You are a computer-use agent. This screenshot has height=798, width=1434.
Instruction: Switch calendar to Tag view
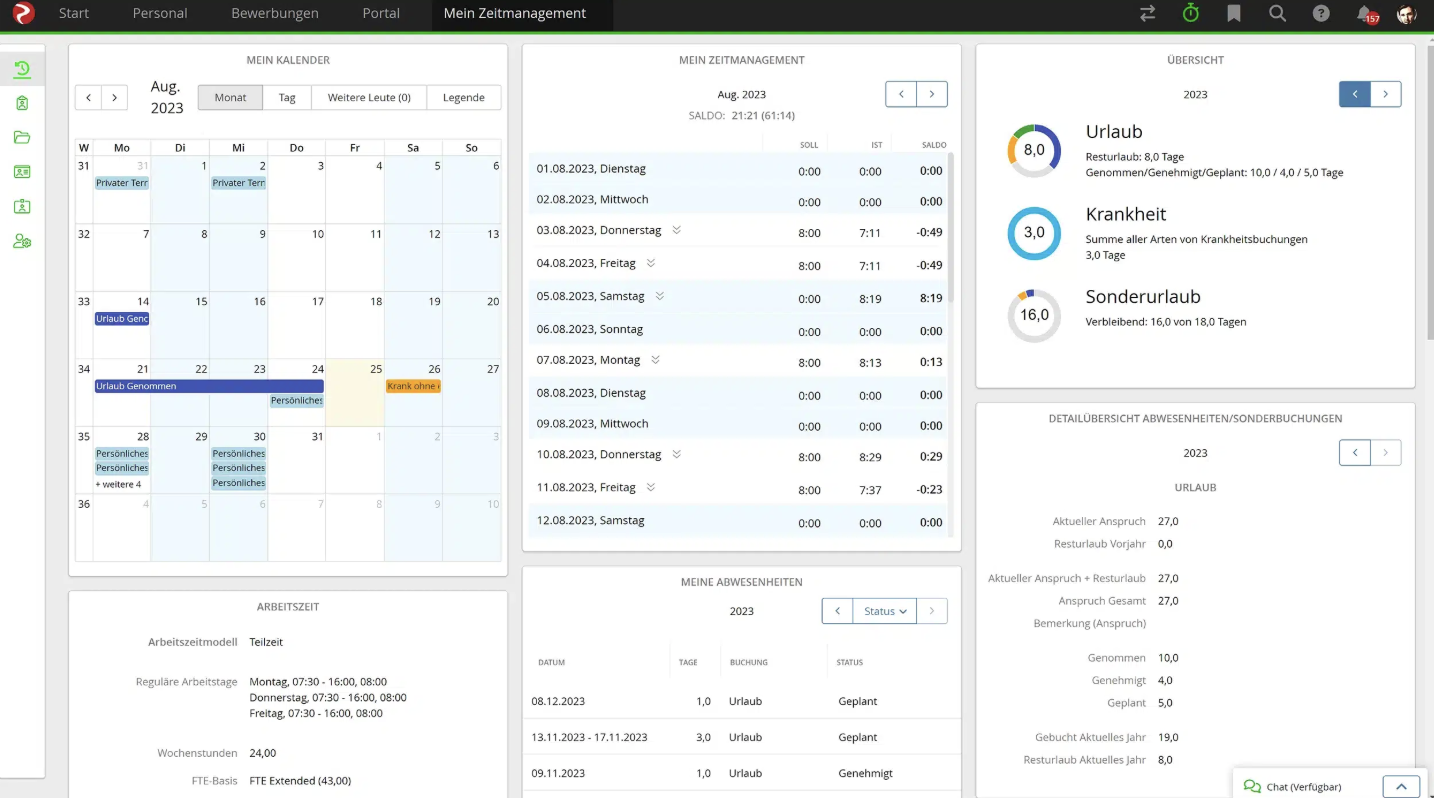(287, 97)
